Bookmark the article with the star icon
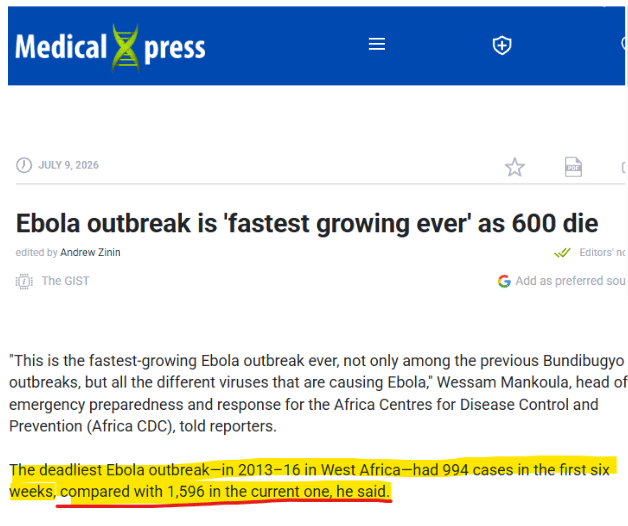The height and width of the screenshot is (526, 628). [x=514, y=167]
